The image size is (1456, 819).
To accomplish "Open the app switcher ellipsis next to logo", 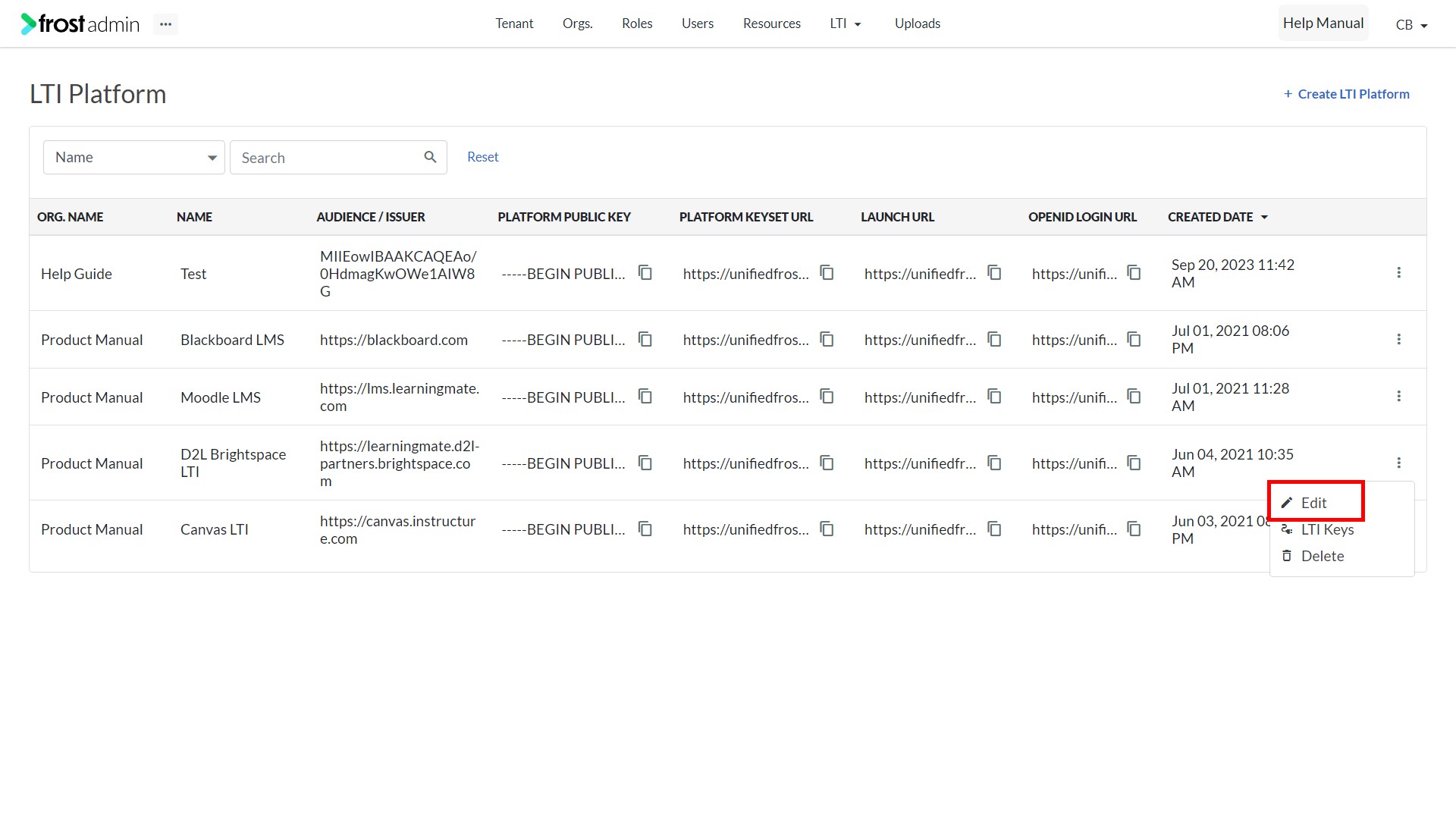I will (165, 24).
